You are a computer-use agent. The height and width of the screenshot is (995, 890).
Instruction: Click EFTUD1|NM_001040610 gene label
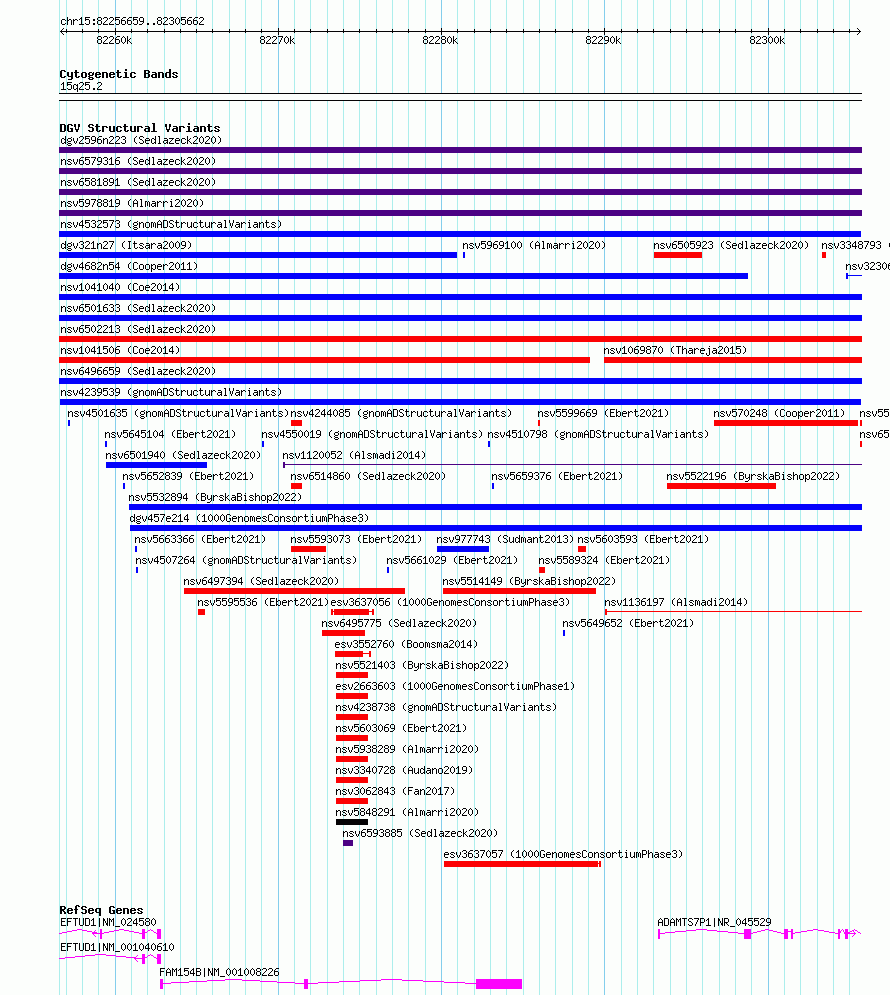pos(117,947)
